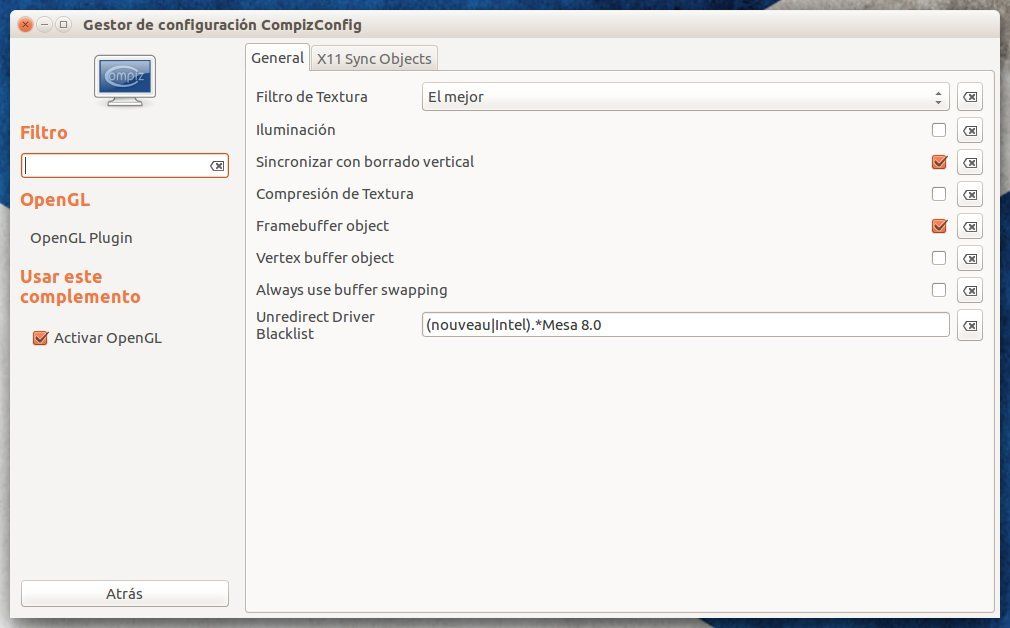1010x628 pixels.
Task: Switch to X11 Sync Objects tab
Action: tap(374, 59)
